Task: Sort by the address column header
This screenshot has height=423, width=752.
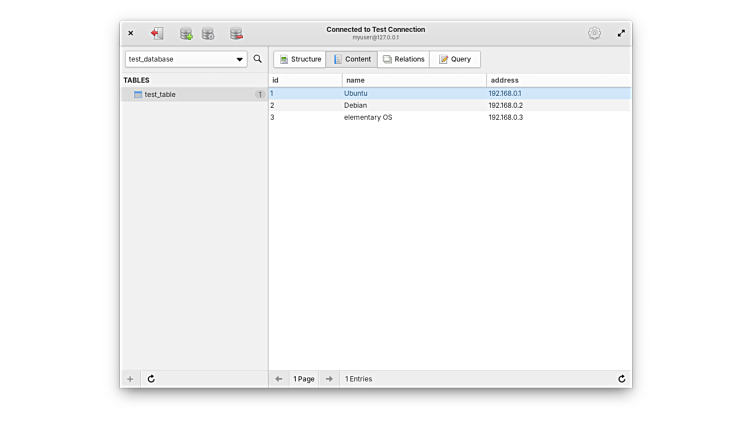Action: click(557, 80)
